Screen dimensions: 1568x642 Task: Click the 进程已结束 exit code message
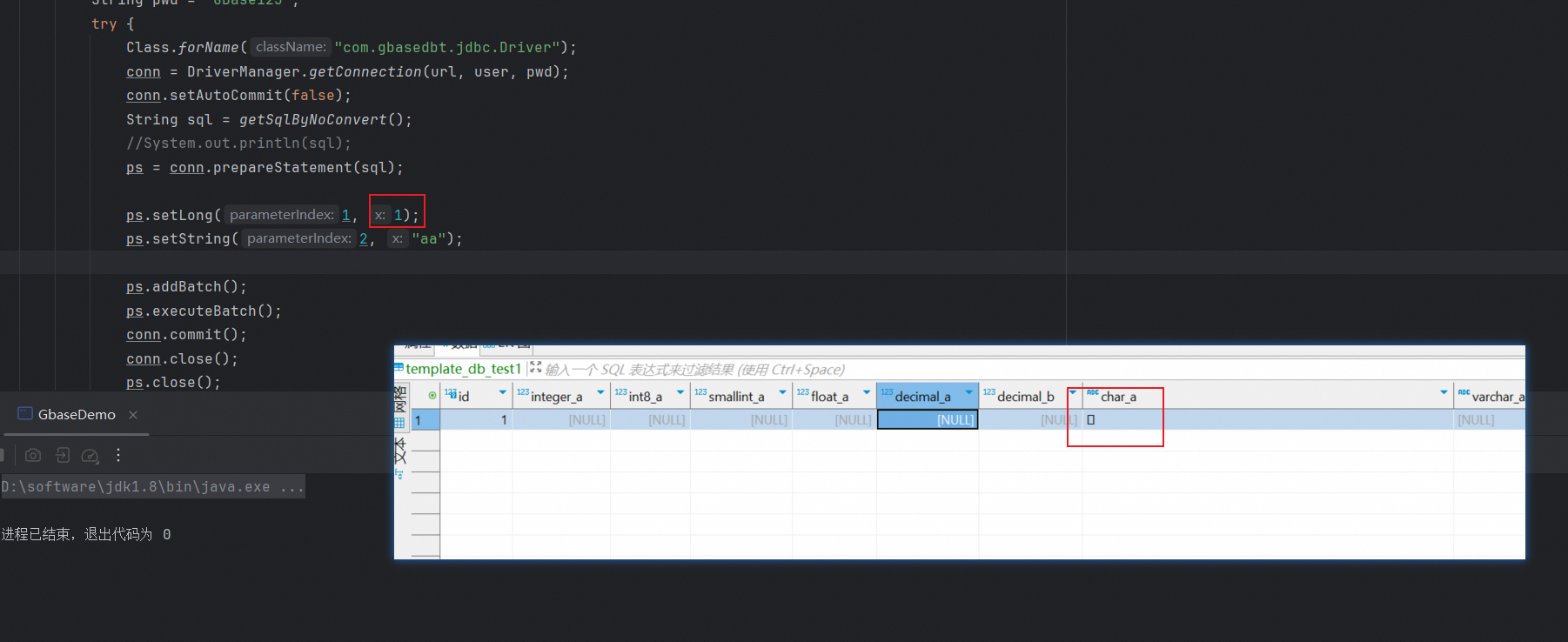pos(86,534)
